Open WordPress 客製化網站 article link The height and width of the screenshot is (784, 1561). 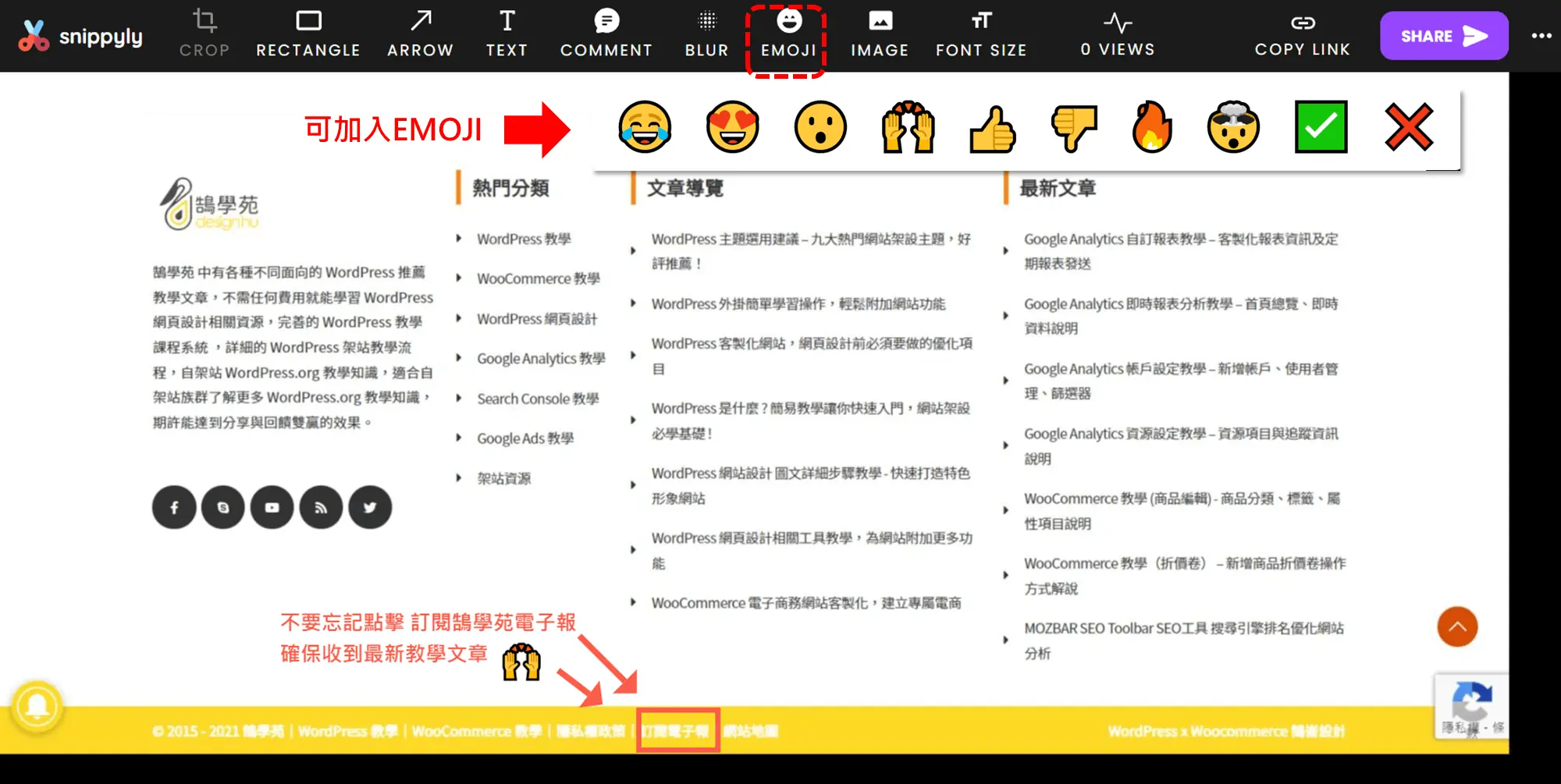tap(812, 356)
